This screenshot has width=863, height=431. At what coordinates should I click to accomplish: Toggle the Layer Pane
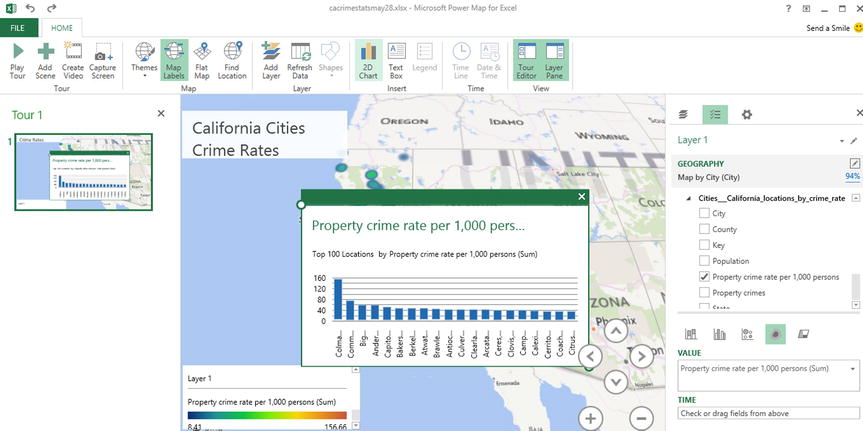[554, 61]
